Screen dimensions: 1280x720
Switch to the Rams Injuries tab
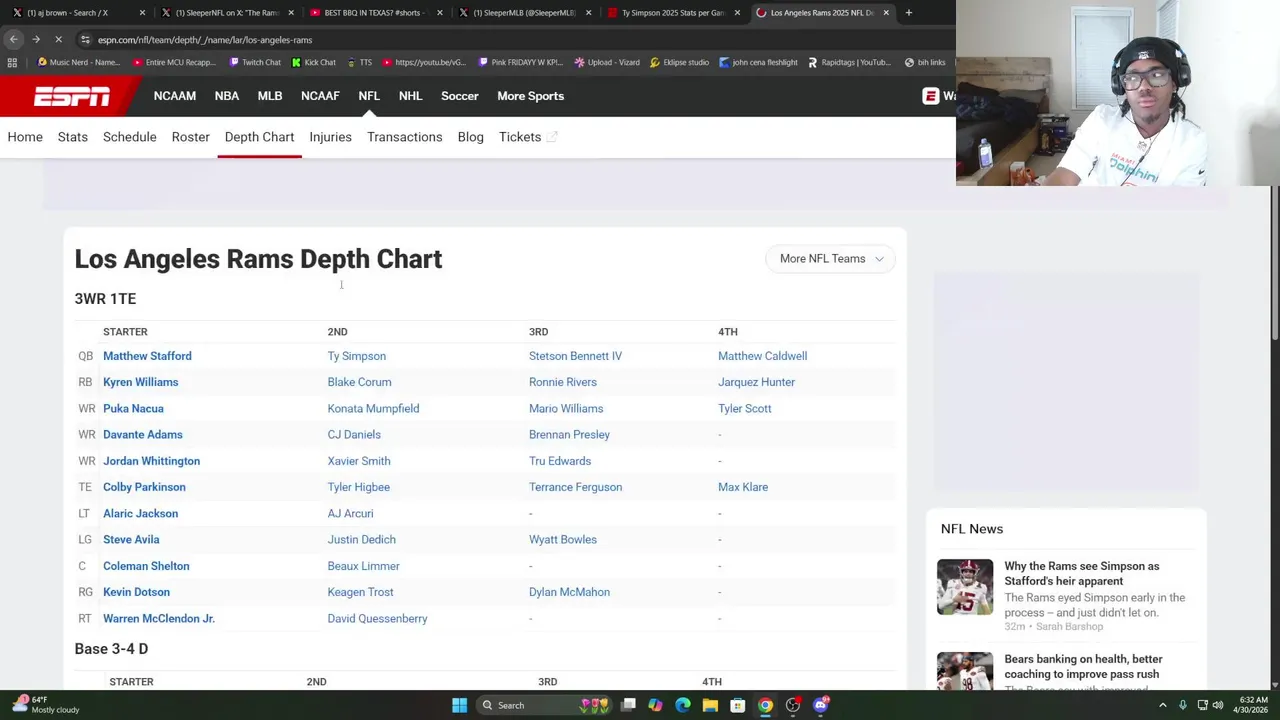click(x=330, y=137)
